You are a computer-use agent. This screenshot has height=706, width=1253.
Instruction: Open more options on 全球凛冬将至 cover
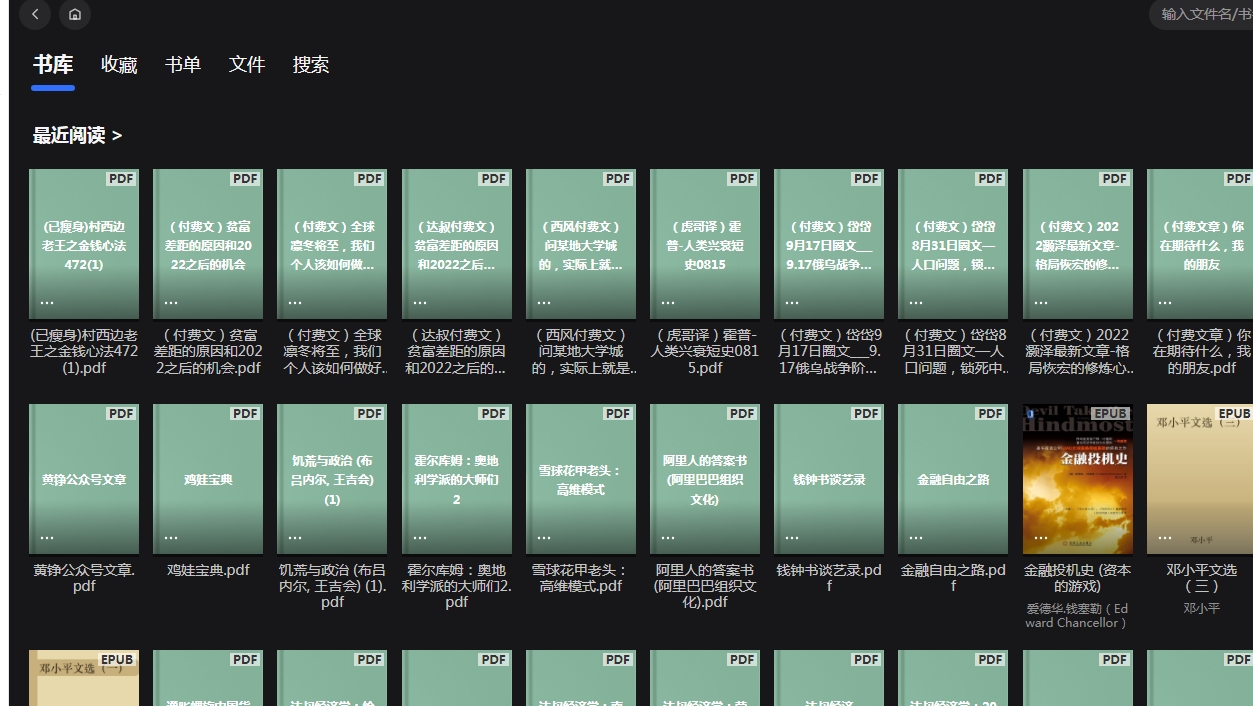295,302
